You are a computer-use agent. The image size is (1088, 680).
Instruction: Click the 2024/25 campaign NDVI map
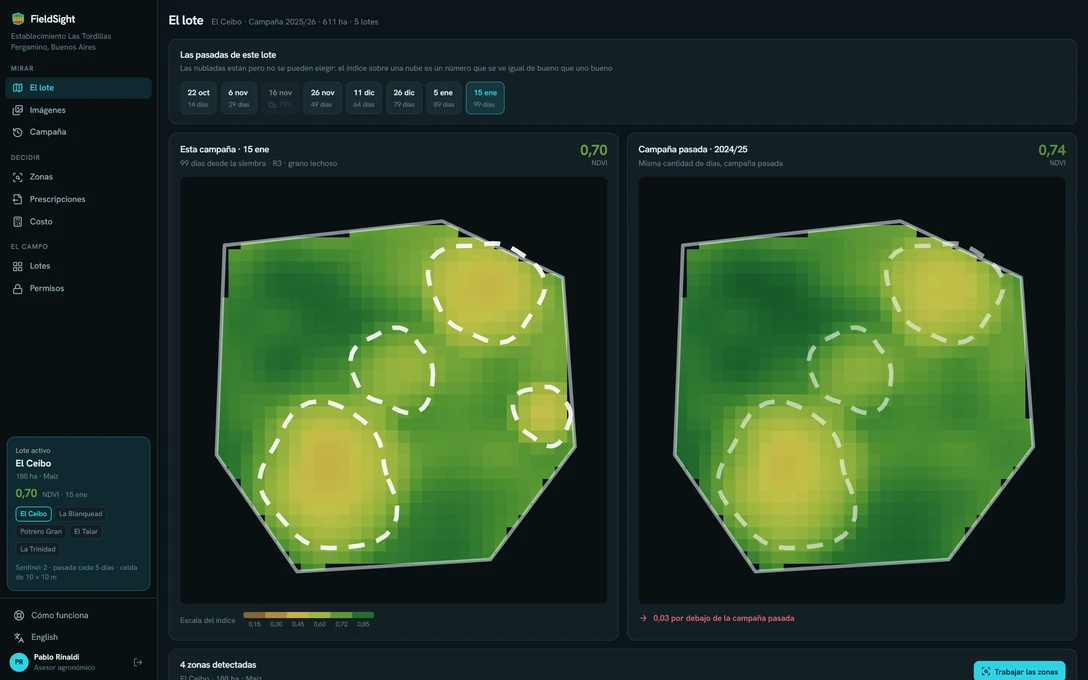pos(851,390)
